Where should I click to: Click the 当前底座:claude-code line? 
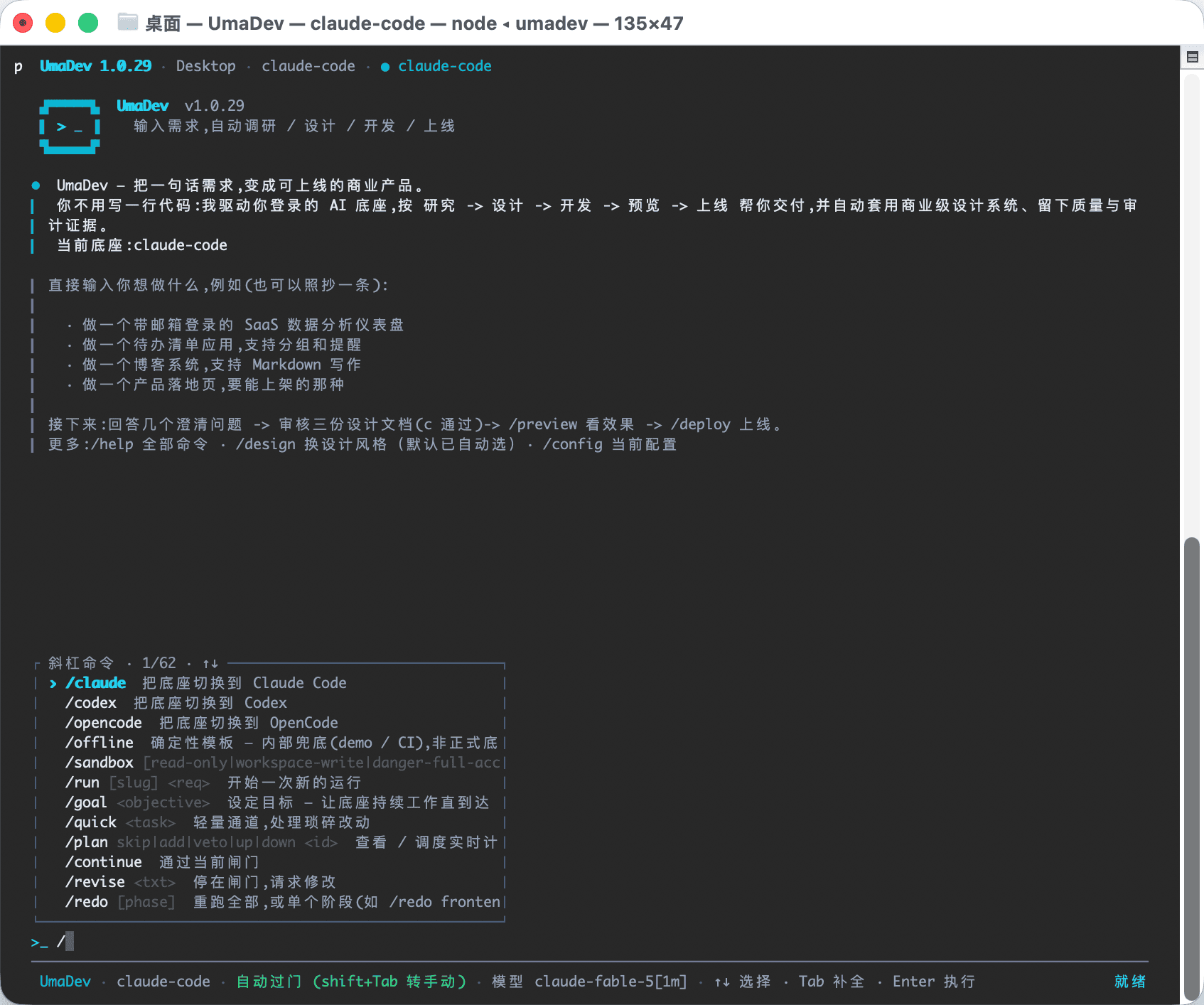(x=142, y=245)
